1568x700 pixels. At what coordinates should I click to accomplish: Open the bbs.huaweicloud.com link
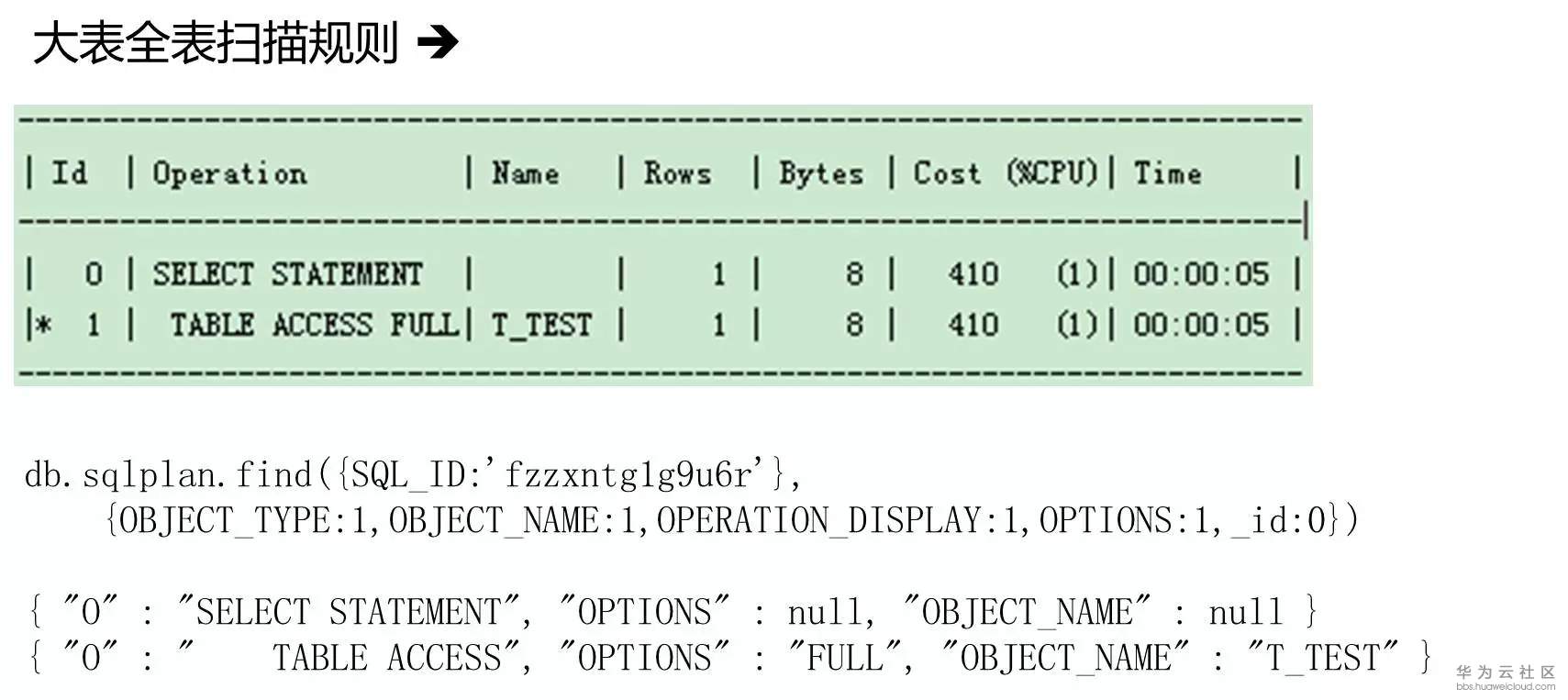pyautogui.click(x=1505, y=686)
